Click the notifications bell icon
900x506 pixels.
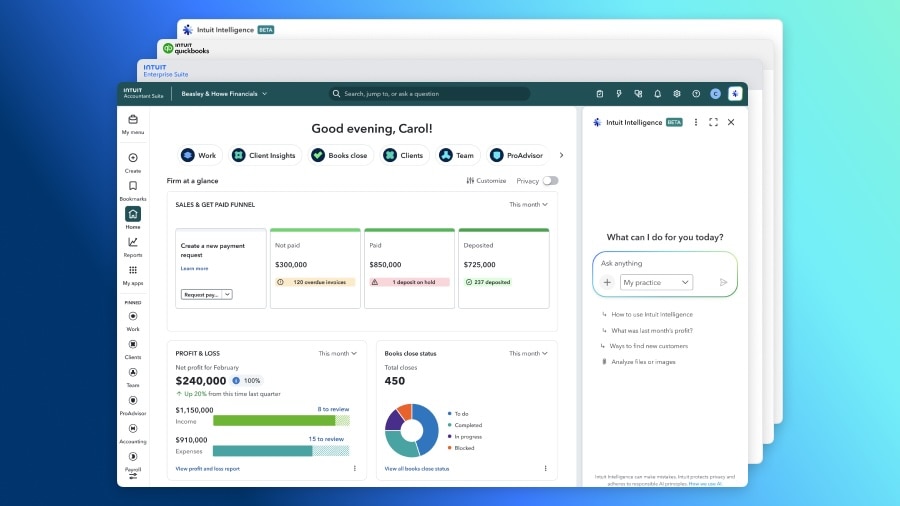point(658,94)
